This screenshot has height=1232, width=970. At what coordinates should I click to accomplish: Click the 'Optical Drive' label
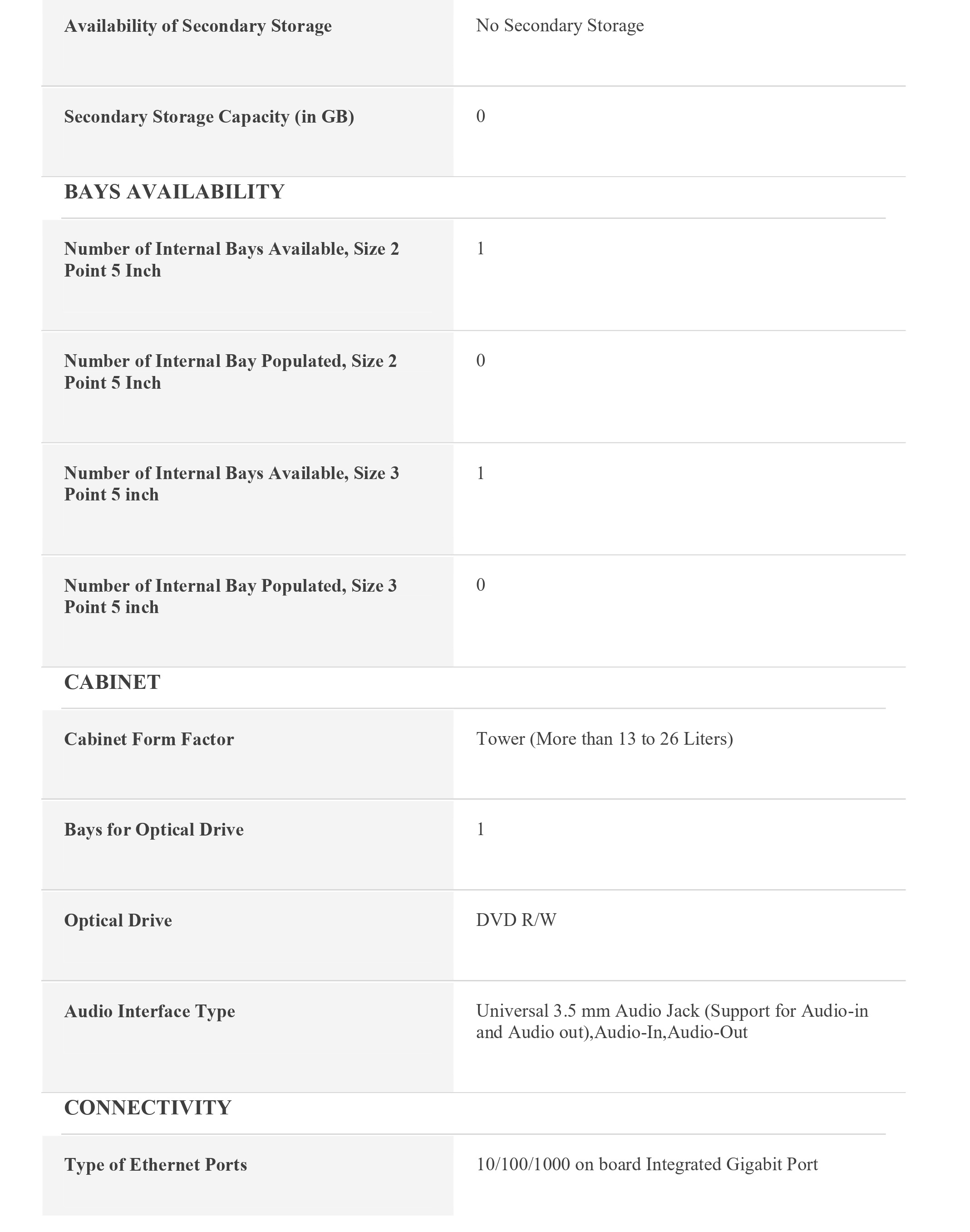118,920
